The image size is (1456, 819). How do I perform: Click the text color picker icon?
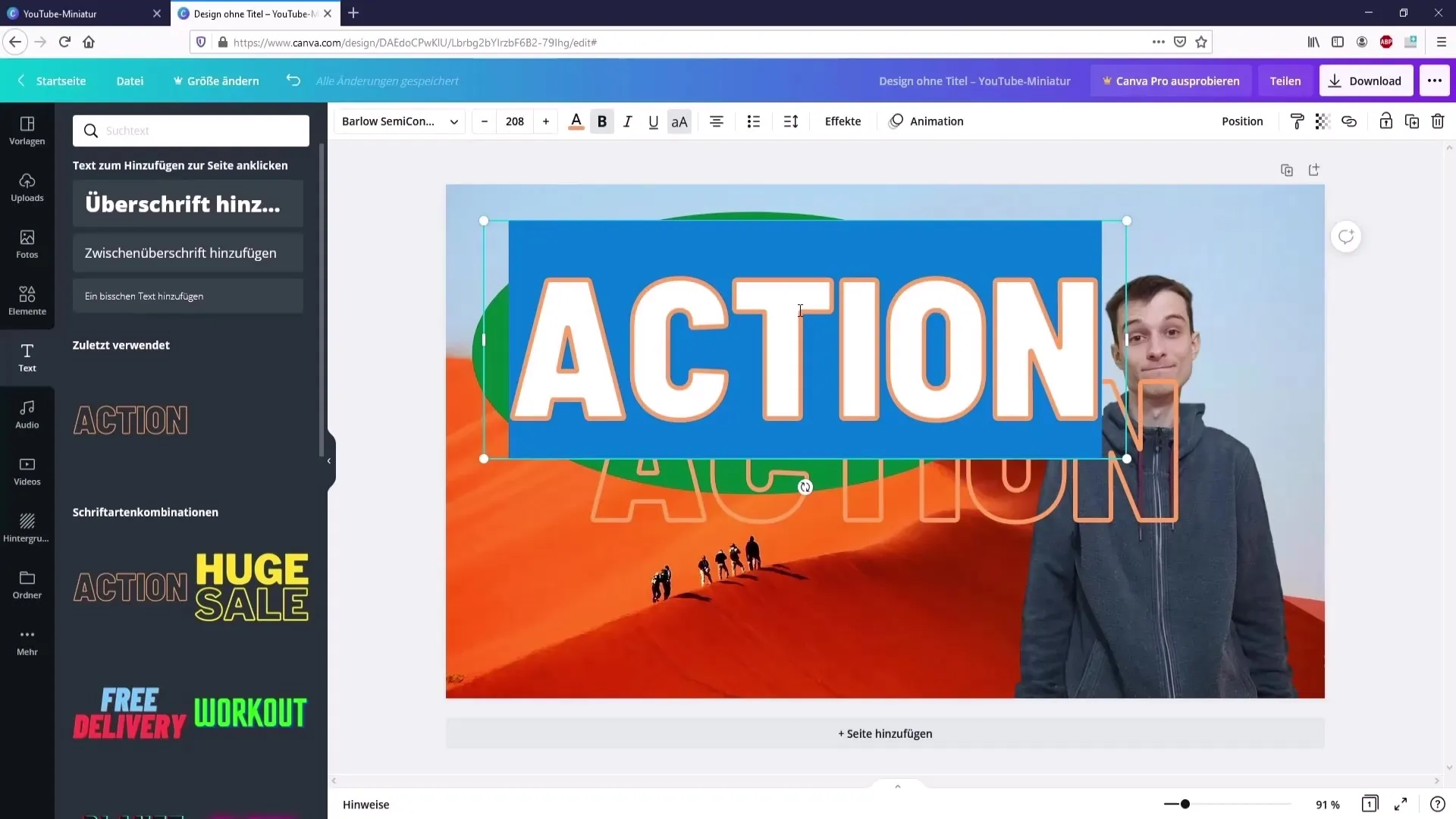576,121
